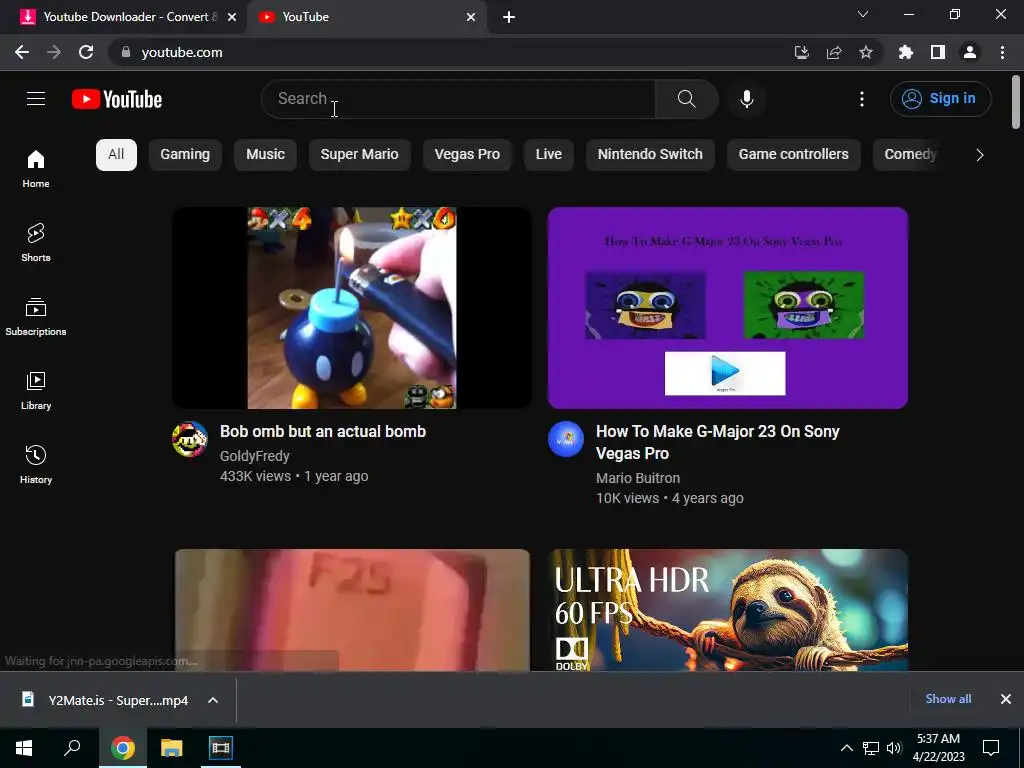1024x768 pixels.
Task: Select the Live filter chip
Action: pyautogui.click(x=549, y=155)
